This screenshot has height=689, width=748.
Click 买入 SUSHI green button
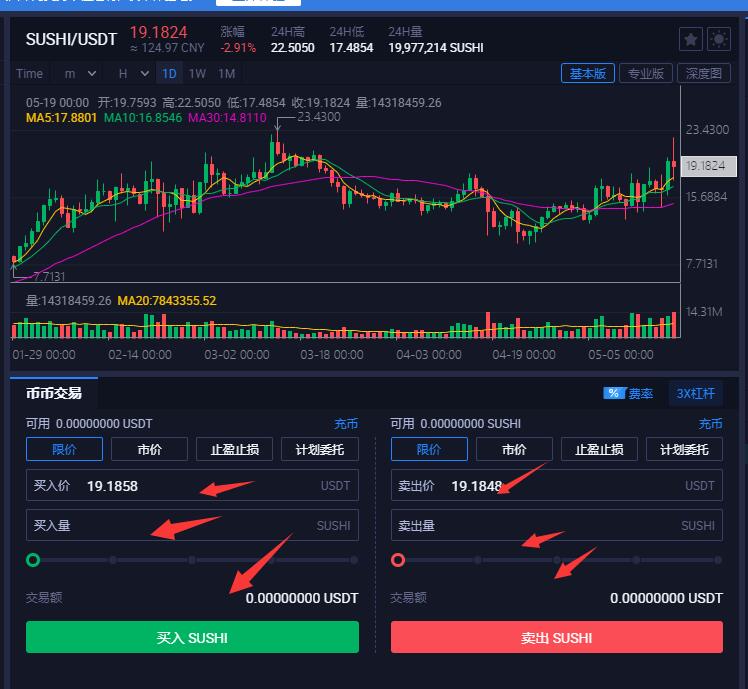tap(192, 637)
